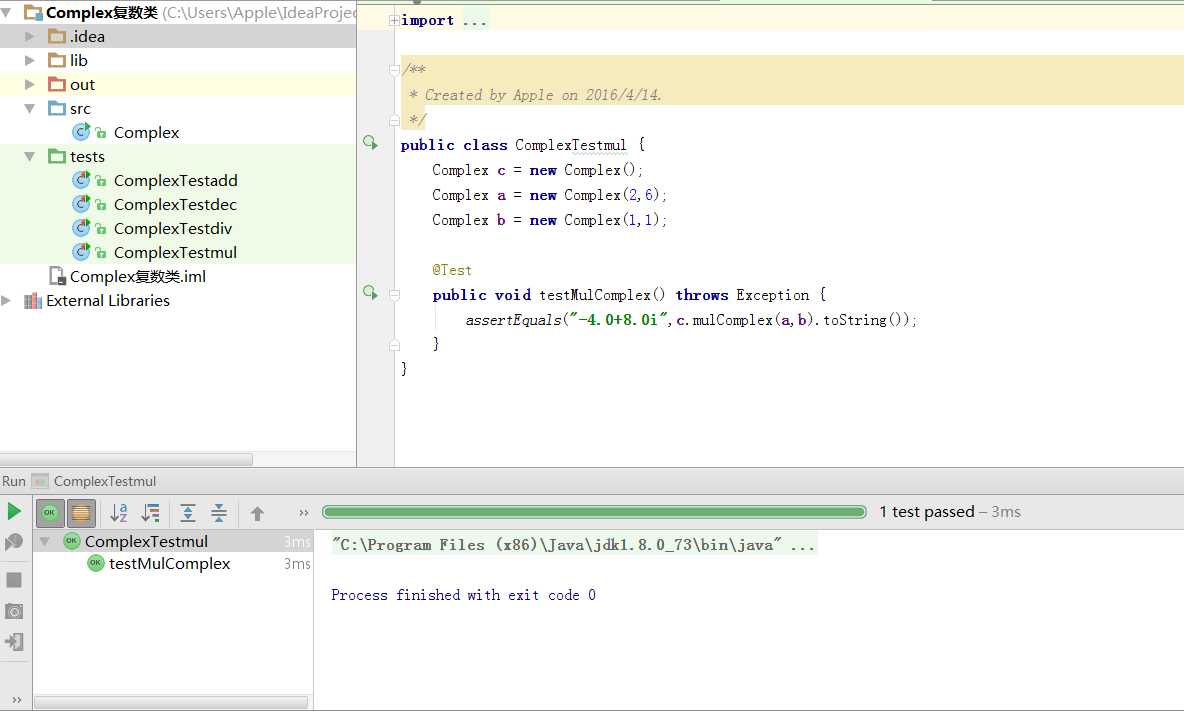The height and width of the screenshot is (711, 1184).
Task: Collapse the src folder
Action: [x=30, y=109]
